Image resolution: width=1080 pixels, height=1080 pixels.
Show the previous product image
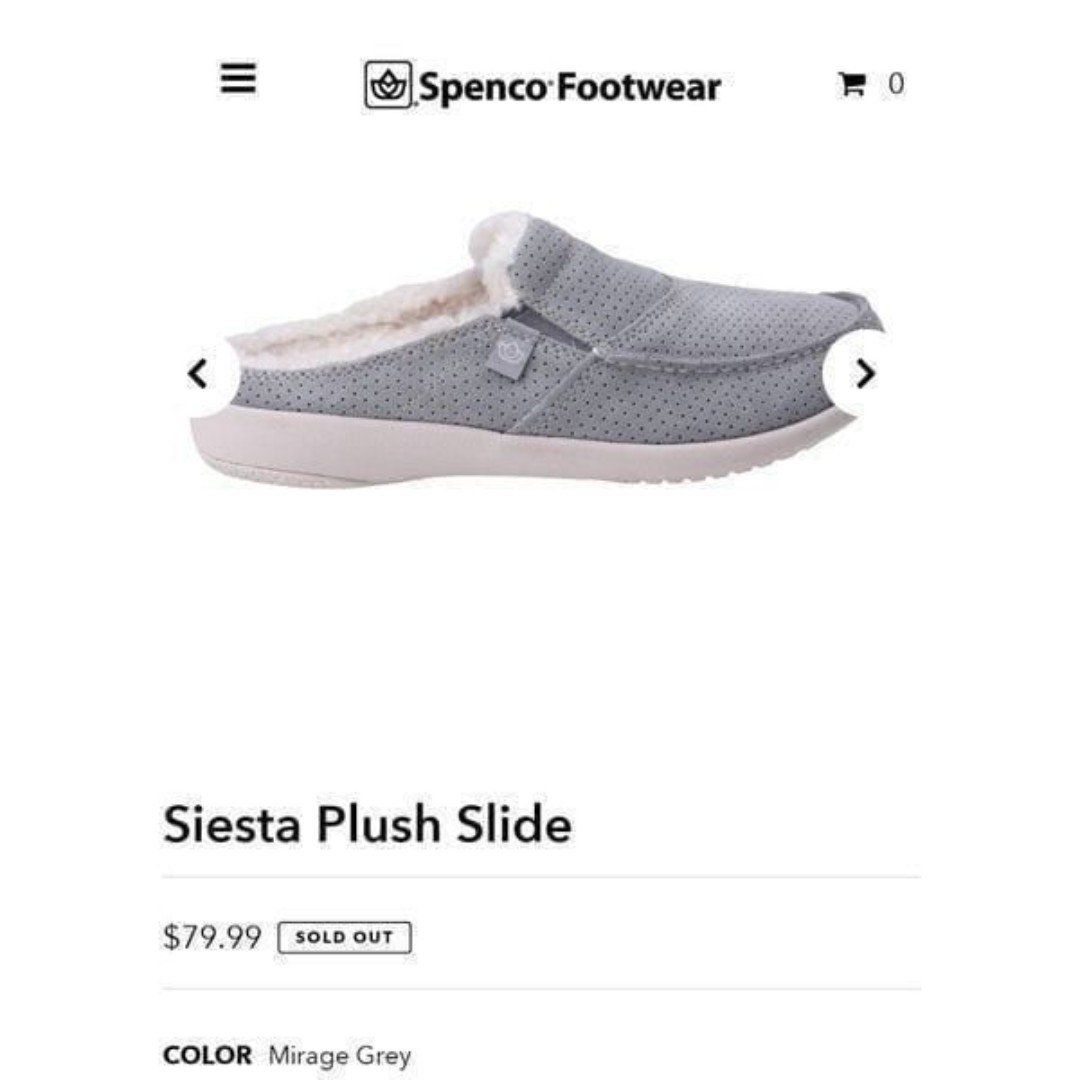pos(198,374)
